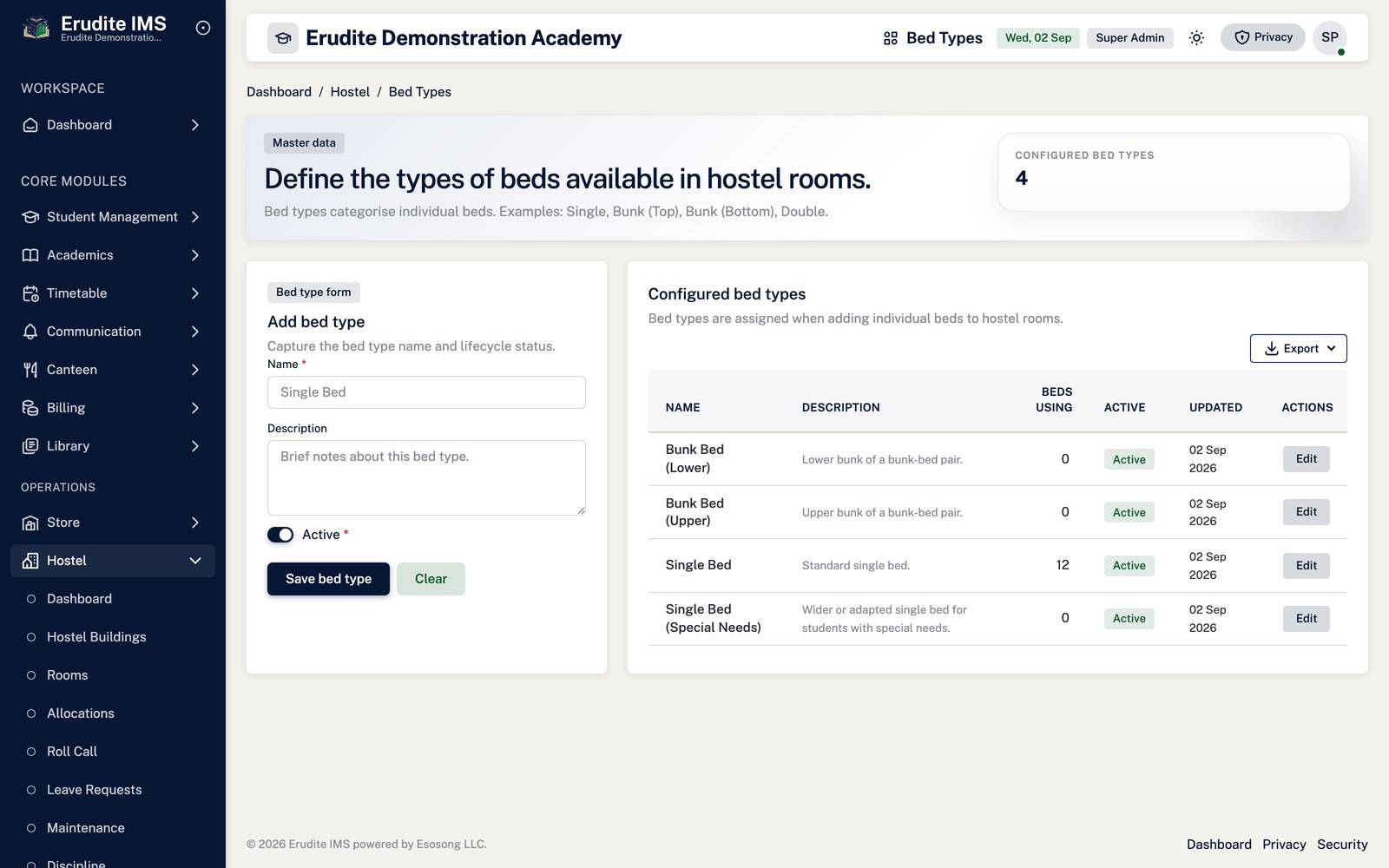Edit the Bunk Bed (Upper) row

1307,512
